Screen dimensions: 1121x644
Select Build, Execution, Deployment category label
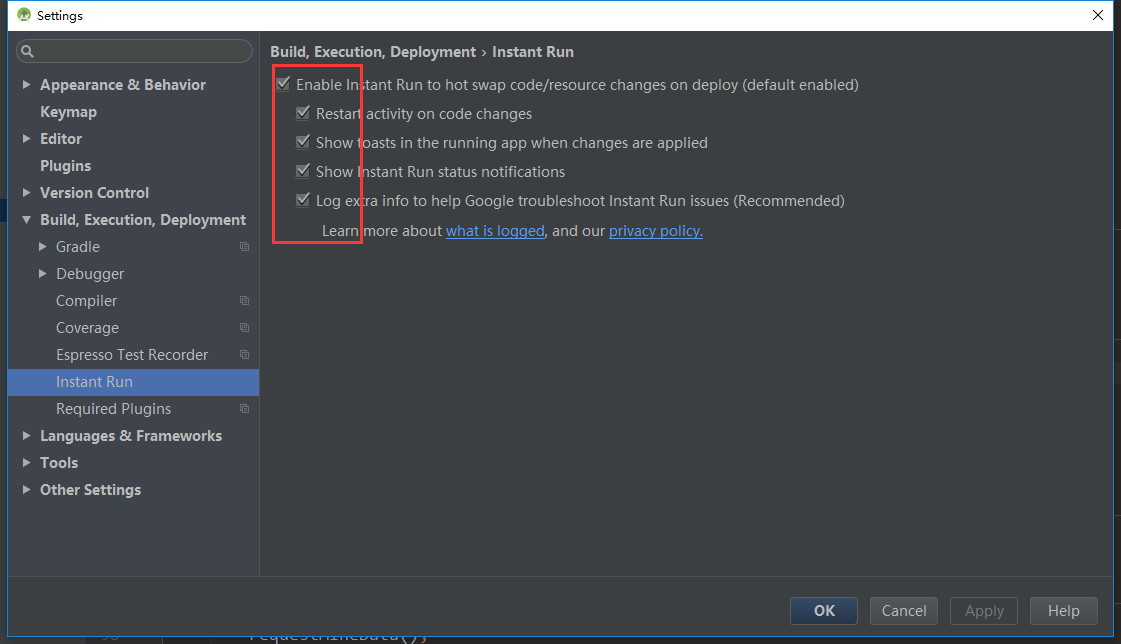click(x=143, y=220)
